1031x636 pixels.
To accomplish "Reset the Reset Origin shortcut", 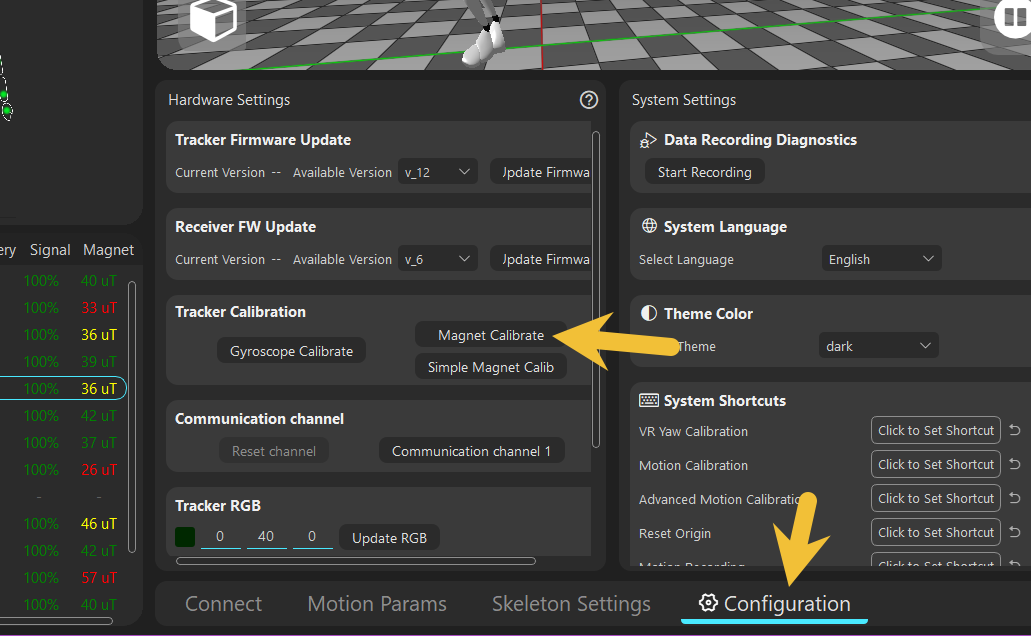I will point(1014,533).
